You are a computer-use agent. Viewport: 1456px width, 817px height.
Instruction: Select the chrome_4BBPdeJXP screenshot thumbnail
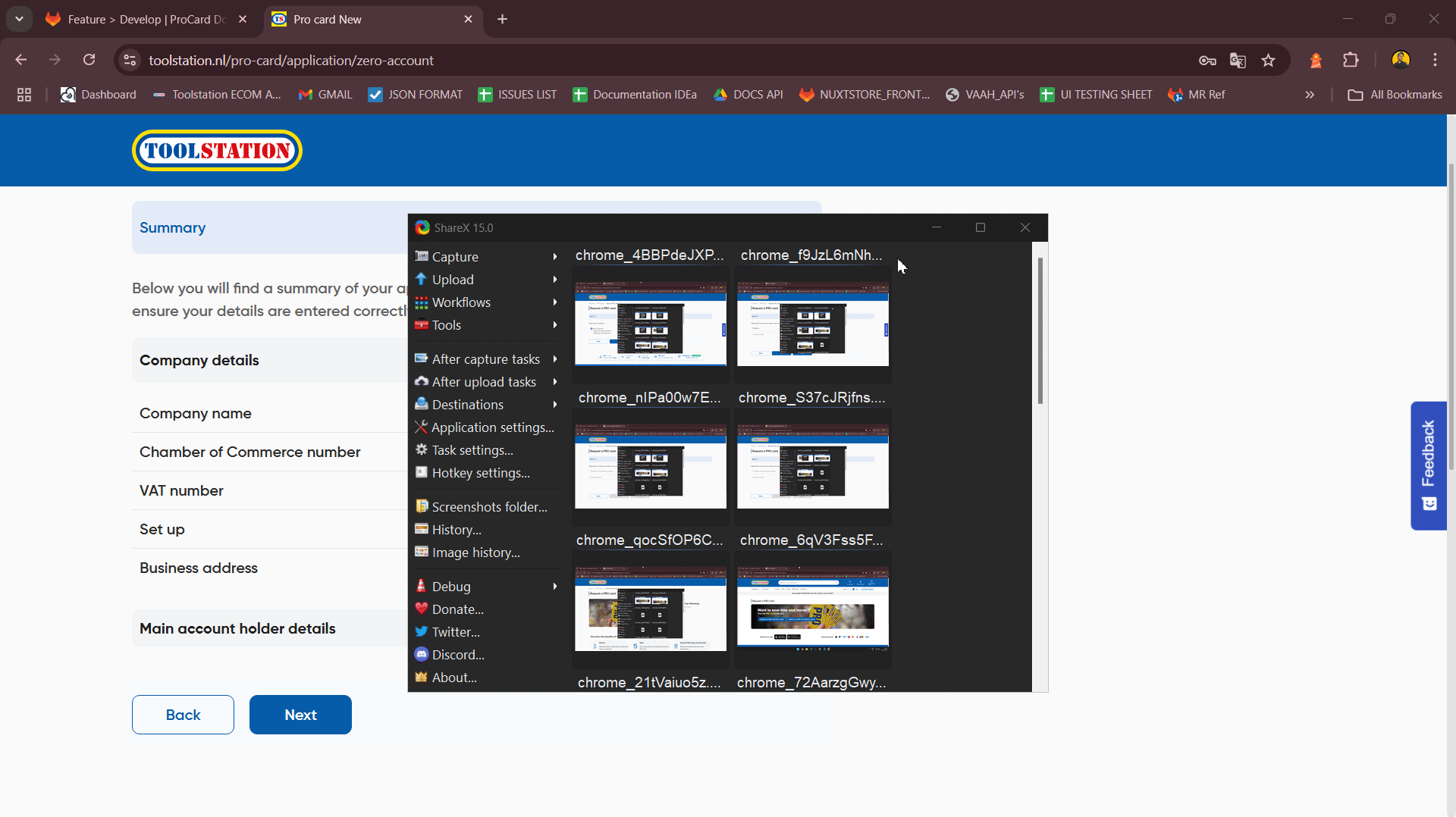coord(650,324)
